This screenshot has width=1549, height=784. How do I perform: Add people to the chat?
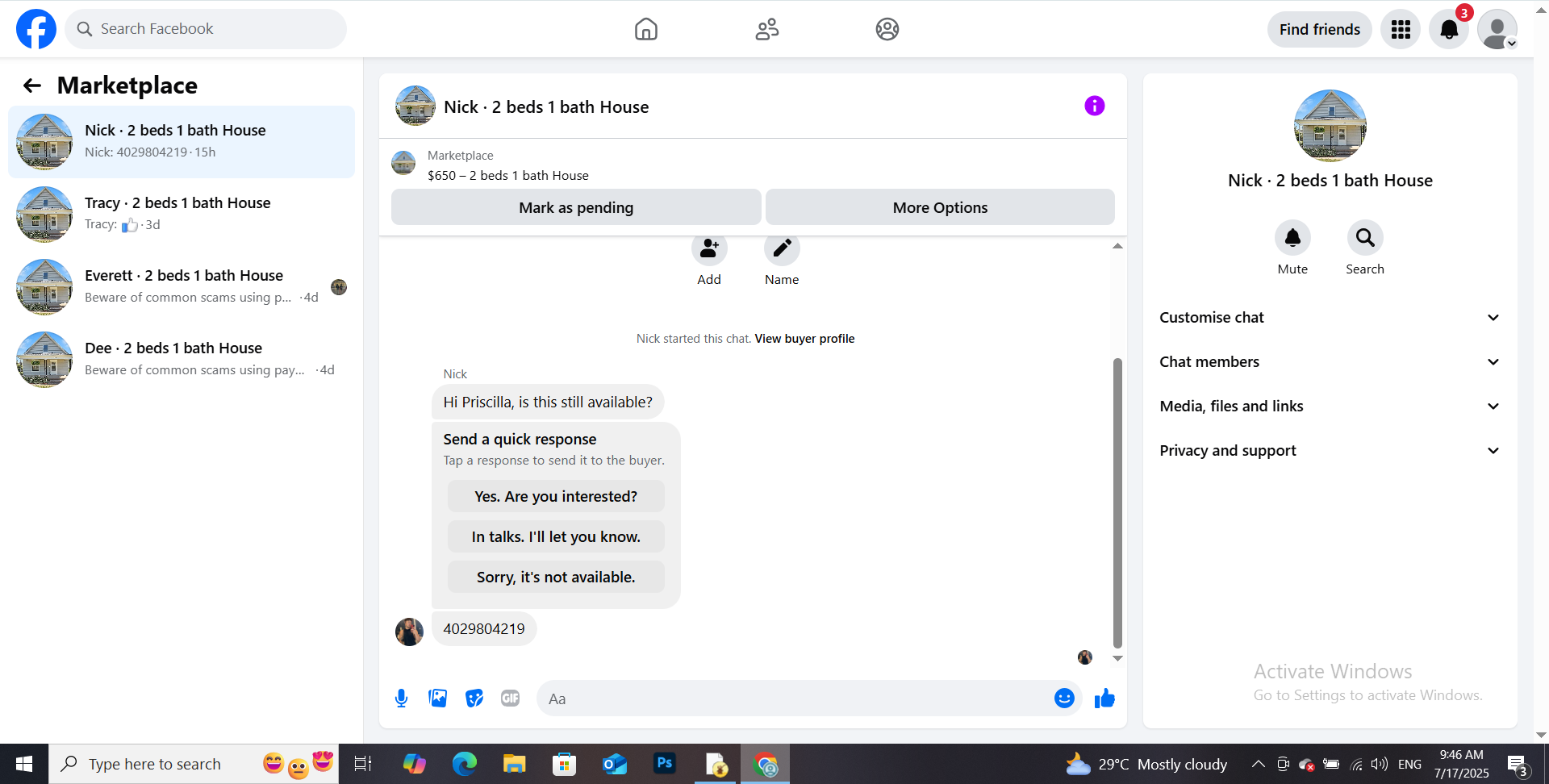709,248
